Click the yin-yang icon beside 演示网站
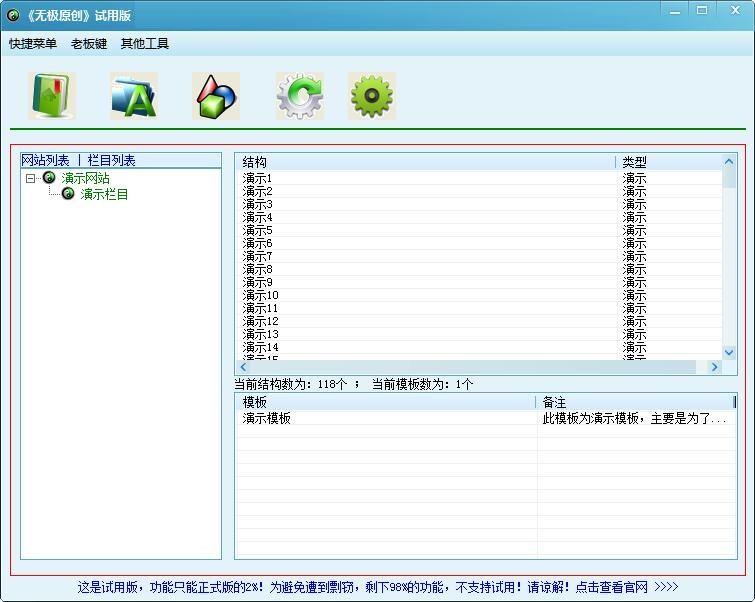The width and height of the screenshot is (755, 602). click(x=49, y=178)
